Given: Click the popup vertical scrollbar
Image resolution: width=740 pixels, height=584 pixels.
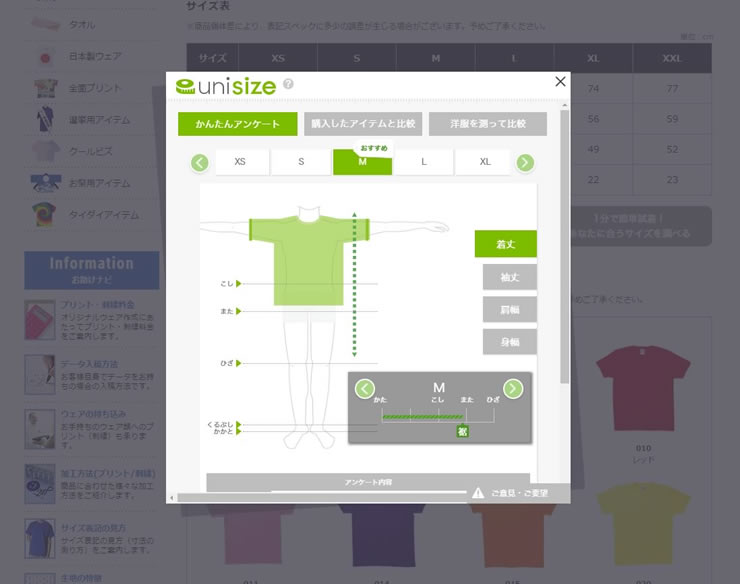Looking at the screenshot, I should [564, 246].
